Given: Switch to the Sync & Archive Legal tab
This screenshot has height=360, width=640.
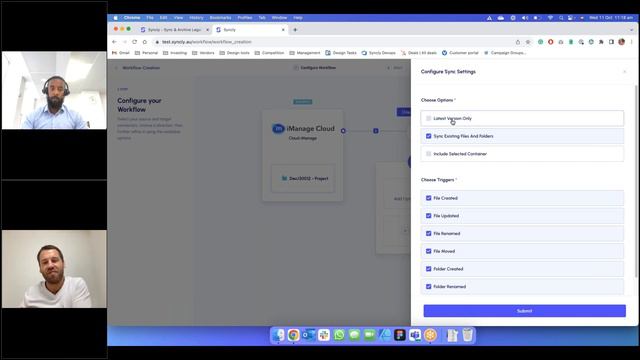Looking at the screenshot, I should (x=174, y=30).
